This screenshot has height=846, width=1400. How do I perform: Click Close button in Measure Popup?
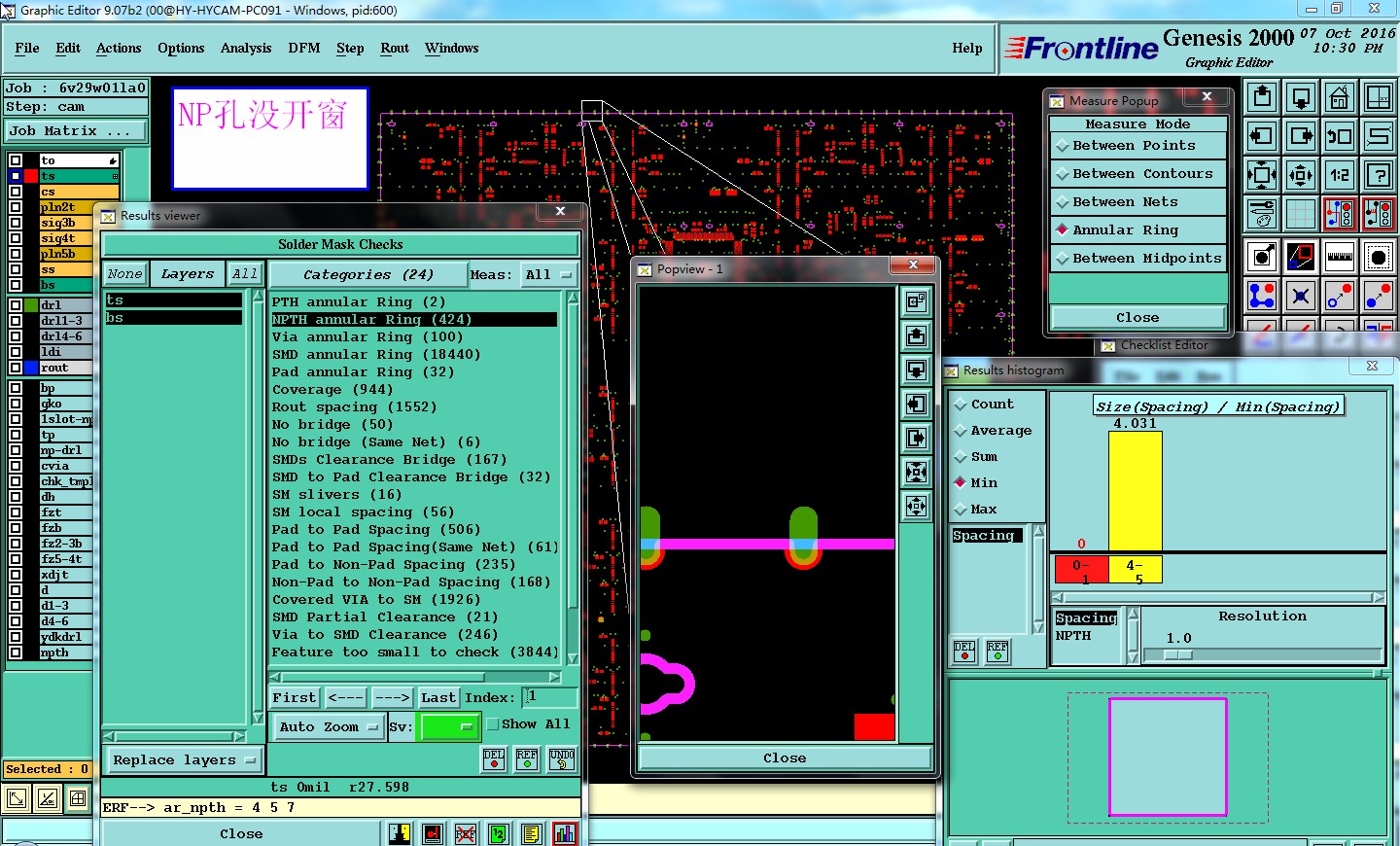[1137, 318]
